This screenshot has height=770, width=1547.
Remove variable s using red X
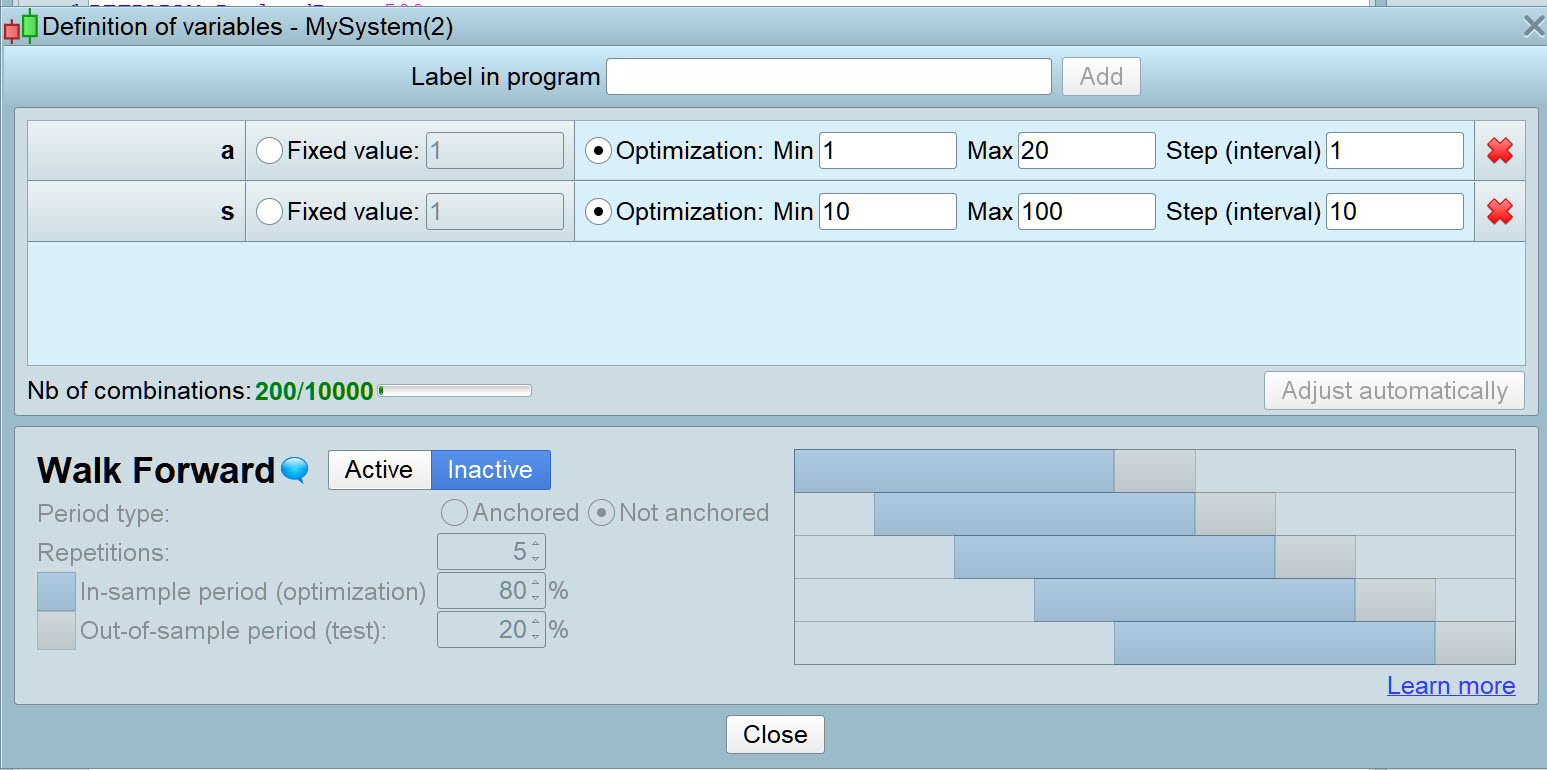[1499, 212]
